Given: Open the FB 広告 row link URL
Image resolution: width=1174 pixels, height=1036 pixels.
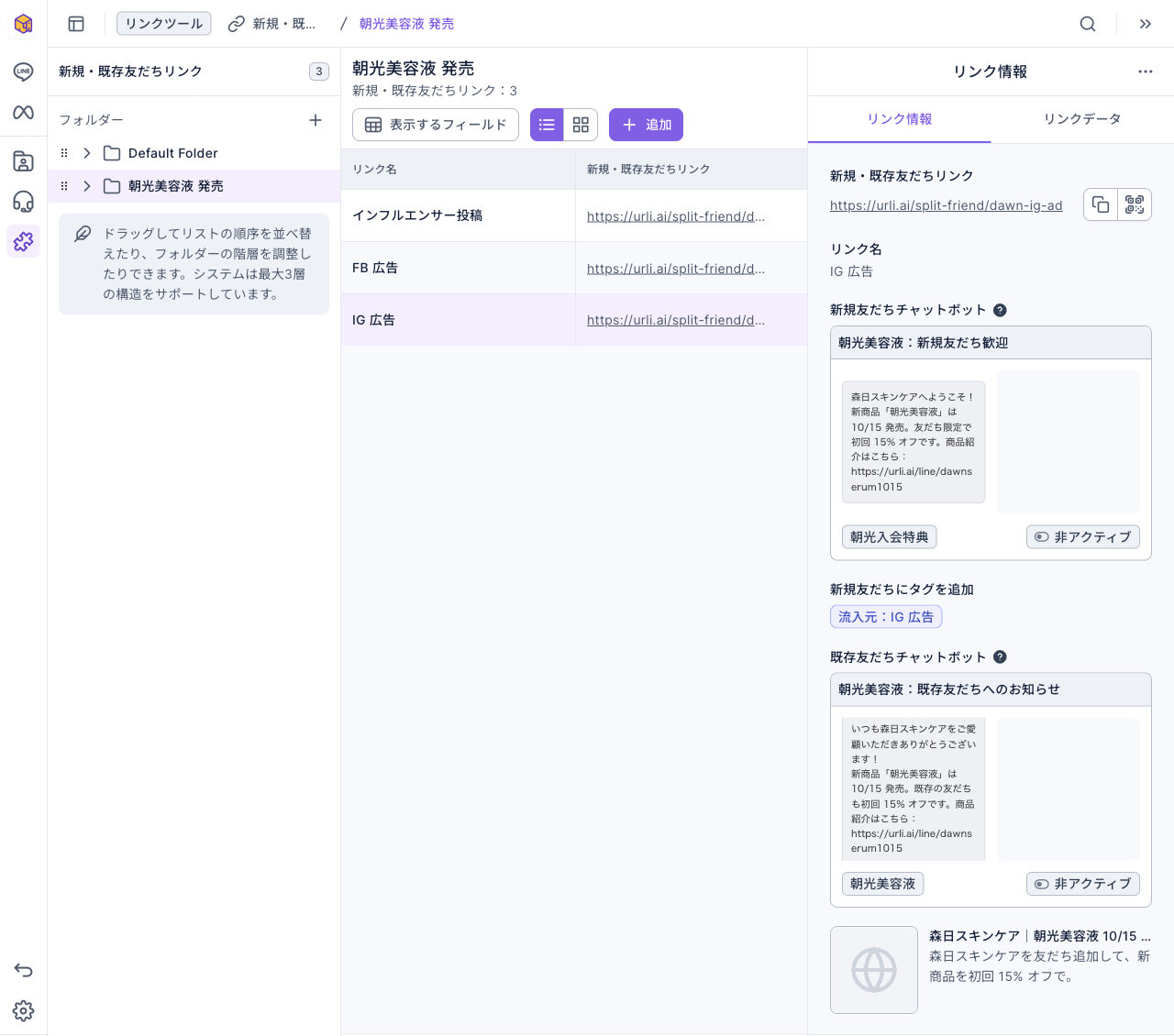Looking at the screenshot, I should 676,269.
